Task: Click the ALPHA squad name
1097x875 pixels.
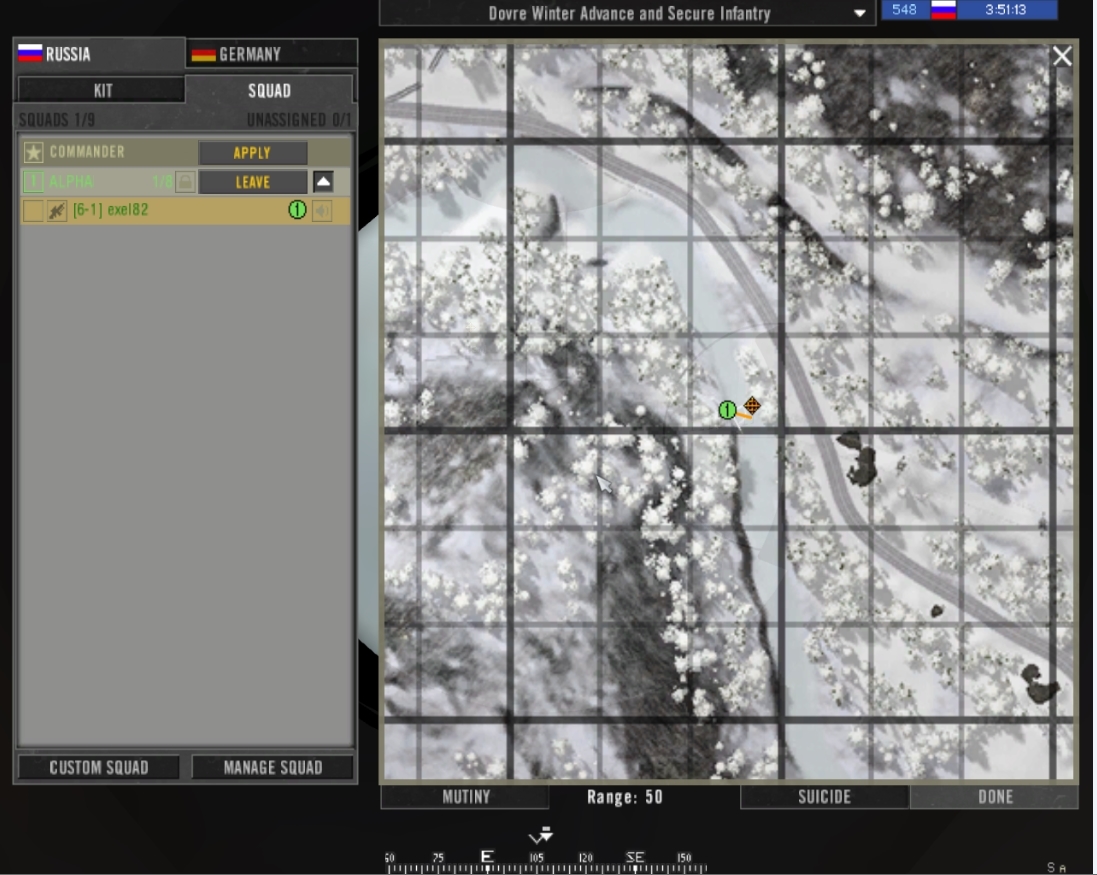Action: (71, 181)
